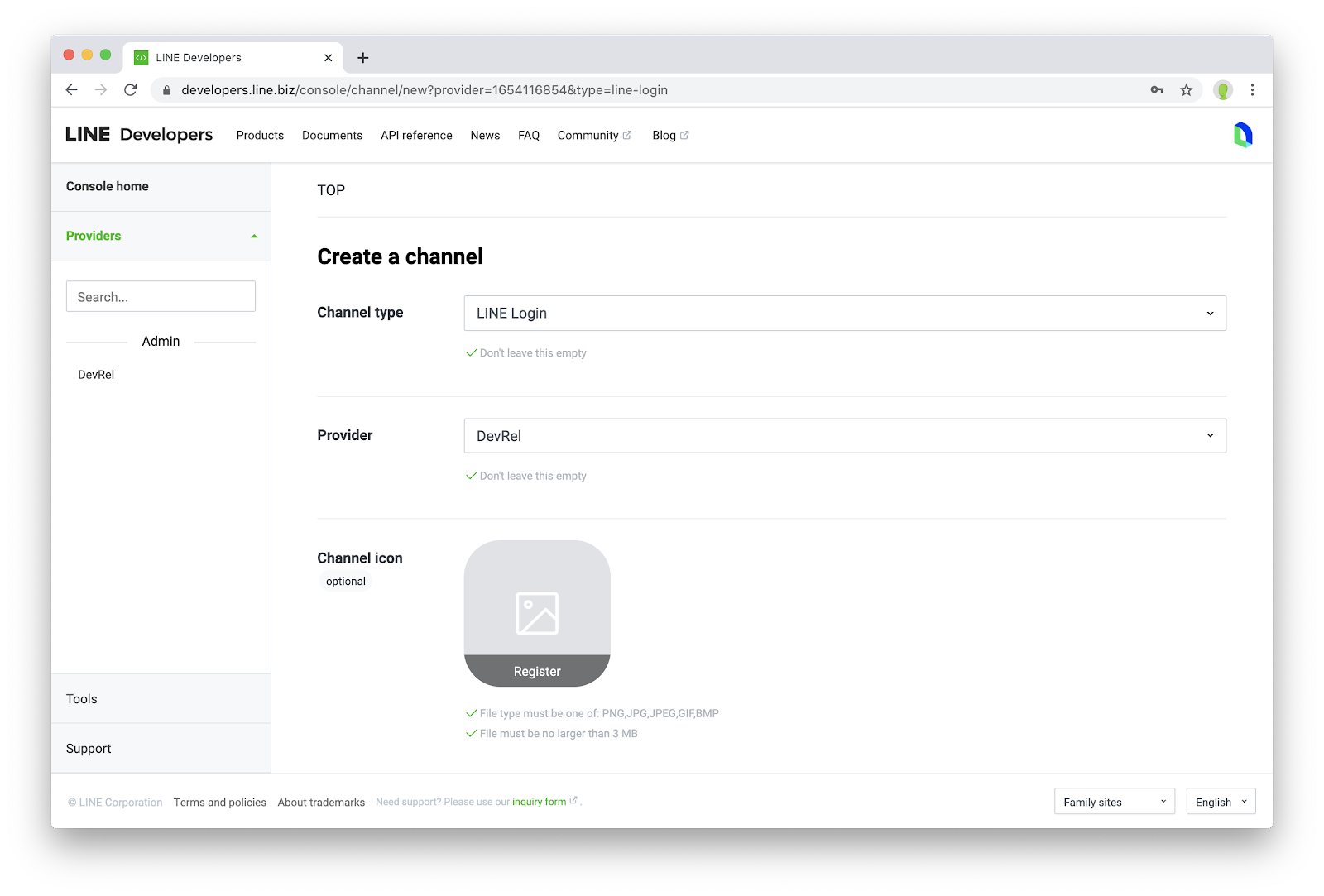Open the FAQ page
The width and height of the screenshot is (1324, 896).
tap(529, 136)
